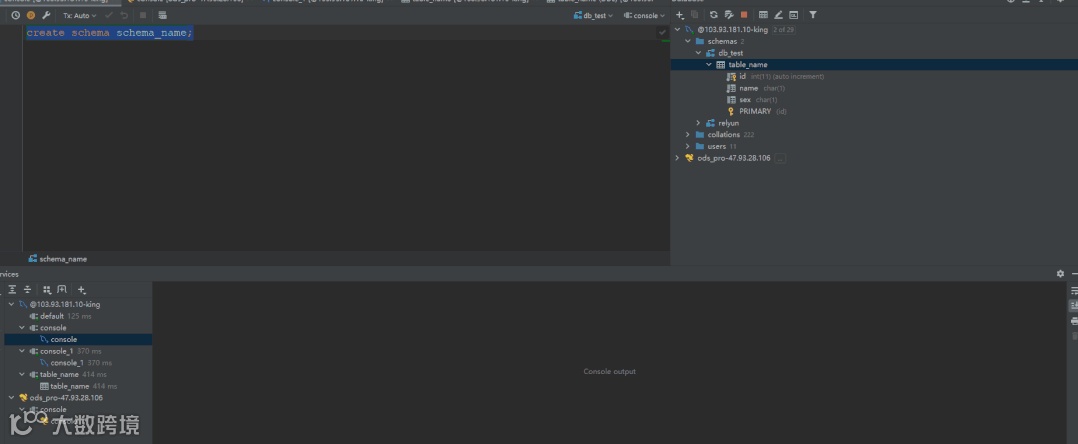Select the id column in Database tree
1078x444 pixels.
click(775, 76)
